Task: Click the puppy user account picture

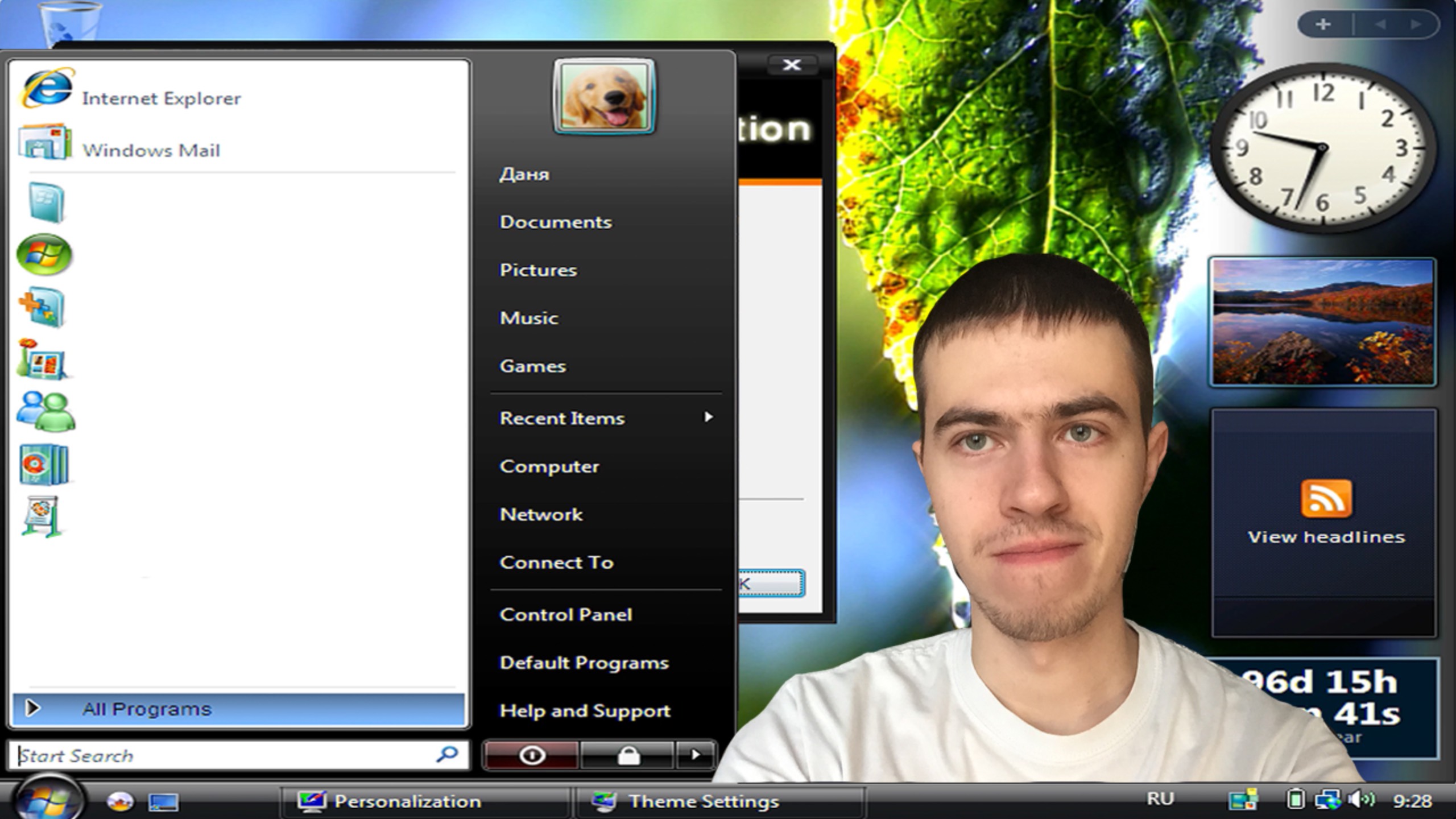Action: click(x=604, y=96)
